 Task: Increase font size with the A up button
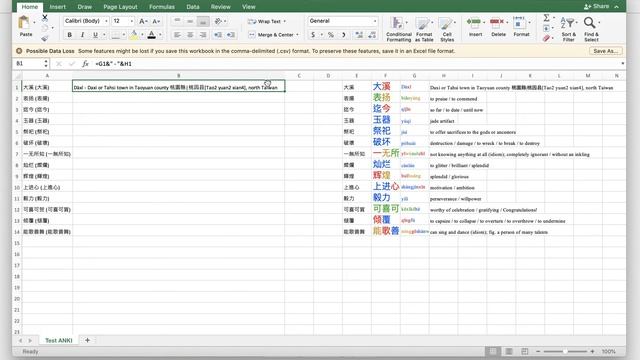(x=143, y=21)
